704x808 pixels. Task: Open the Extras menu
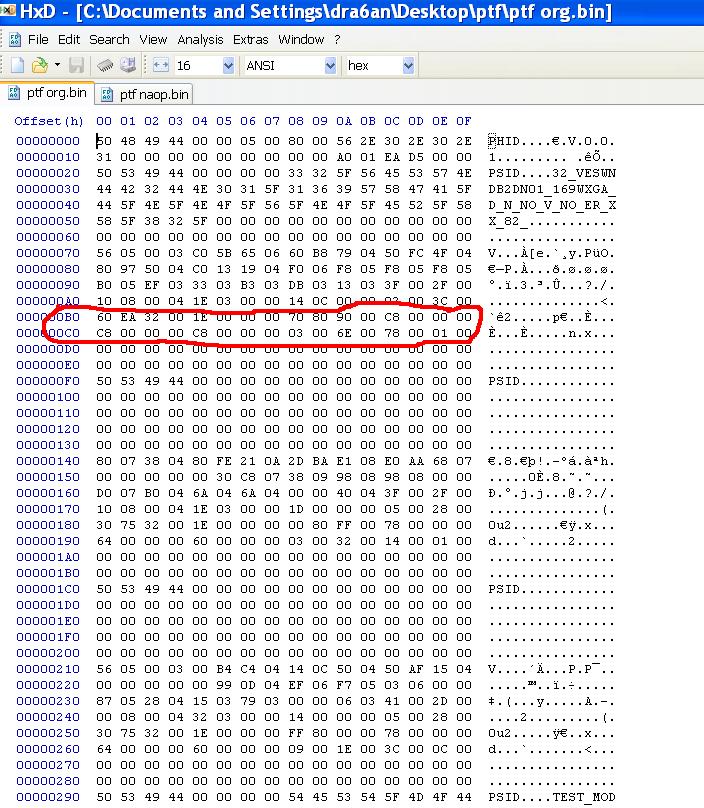(x=250, y=39)
